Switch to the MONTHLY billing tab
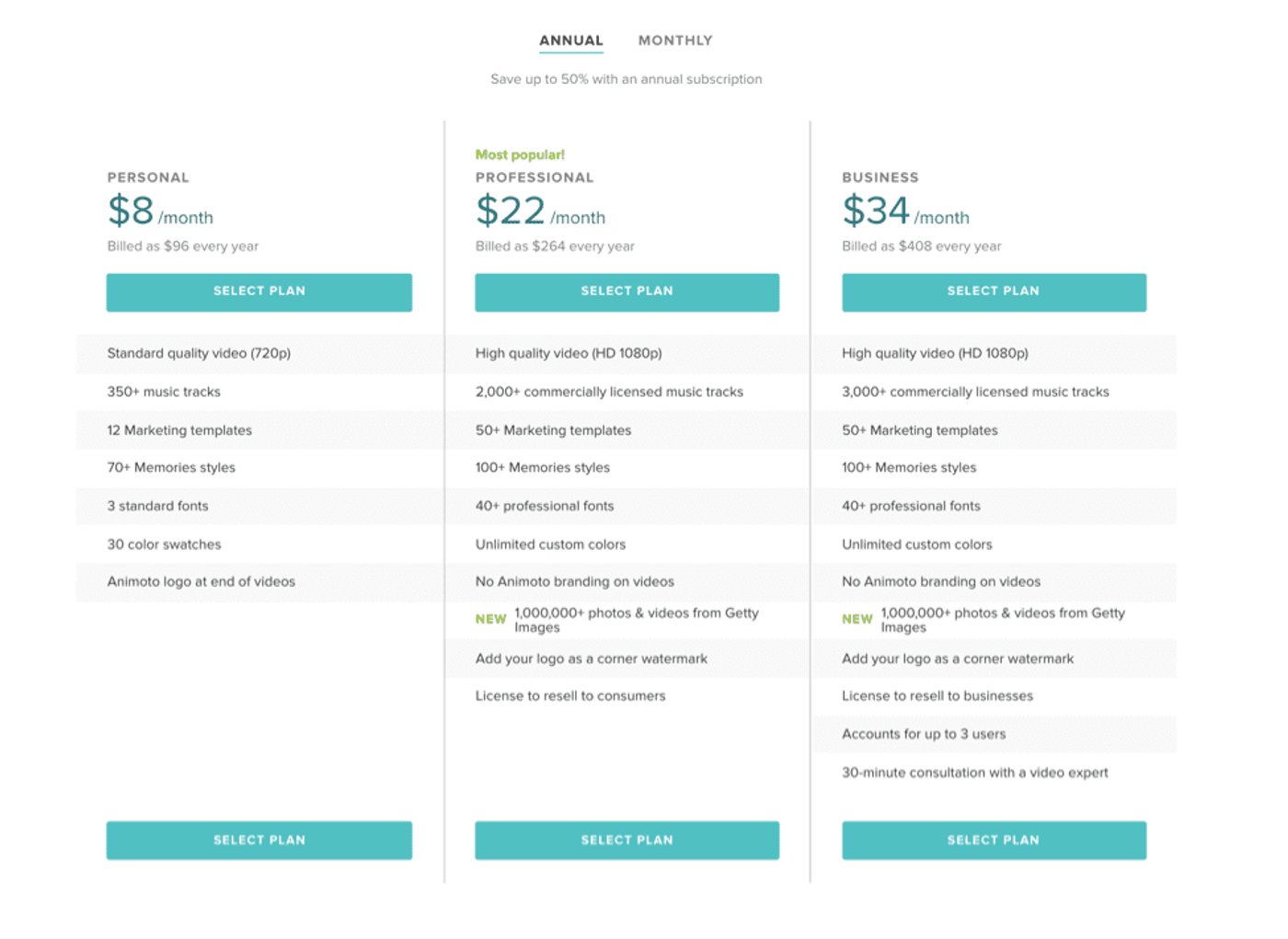 [x=675, y=40]
